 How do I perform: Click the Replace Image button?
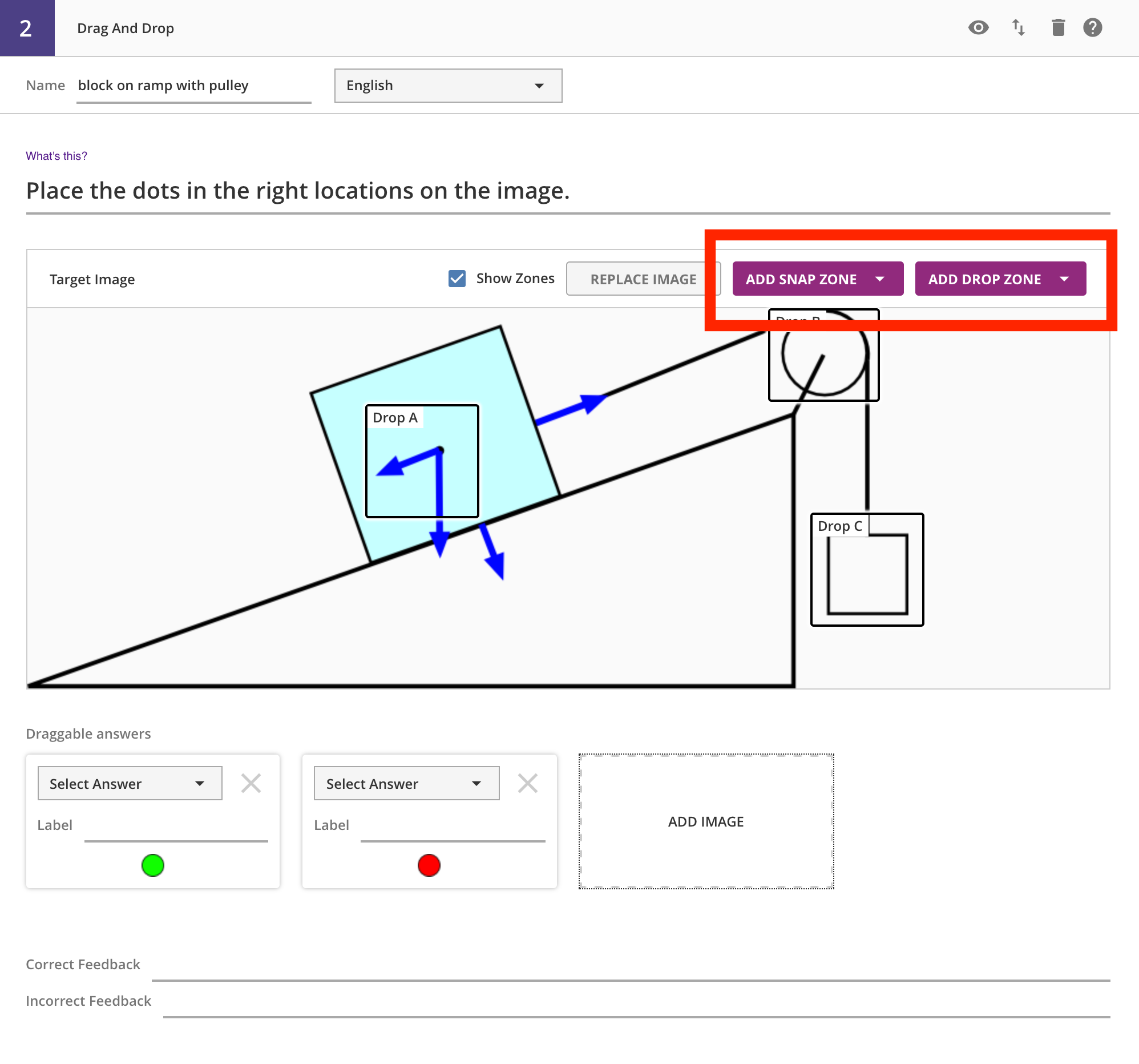click(x=643, y=279)
